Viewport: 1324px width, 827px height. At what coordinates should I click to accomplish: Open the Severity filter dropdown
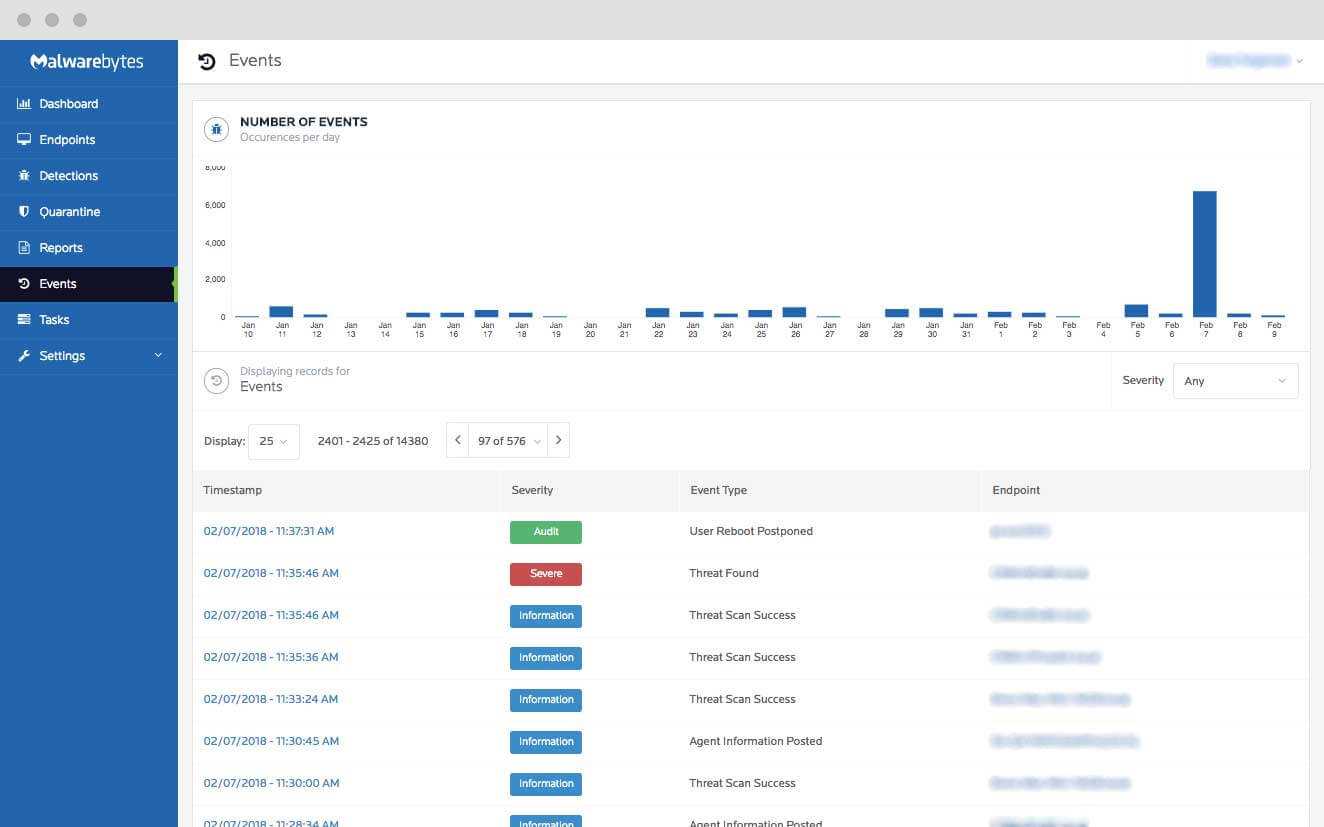pos(1235,381)
